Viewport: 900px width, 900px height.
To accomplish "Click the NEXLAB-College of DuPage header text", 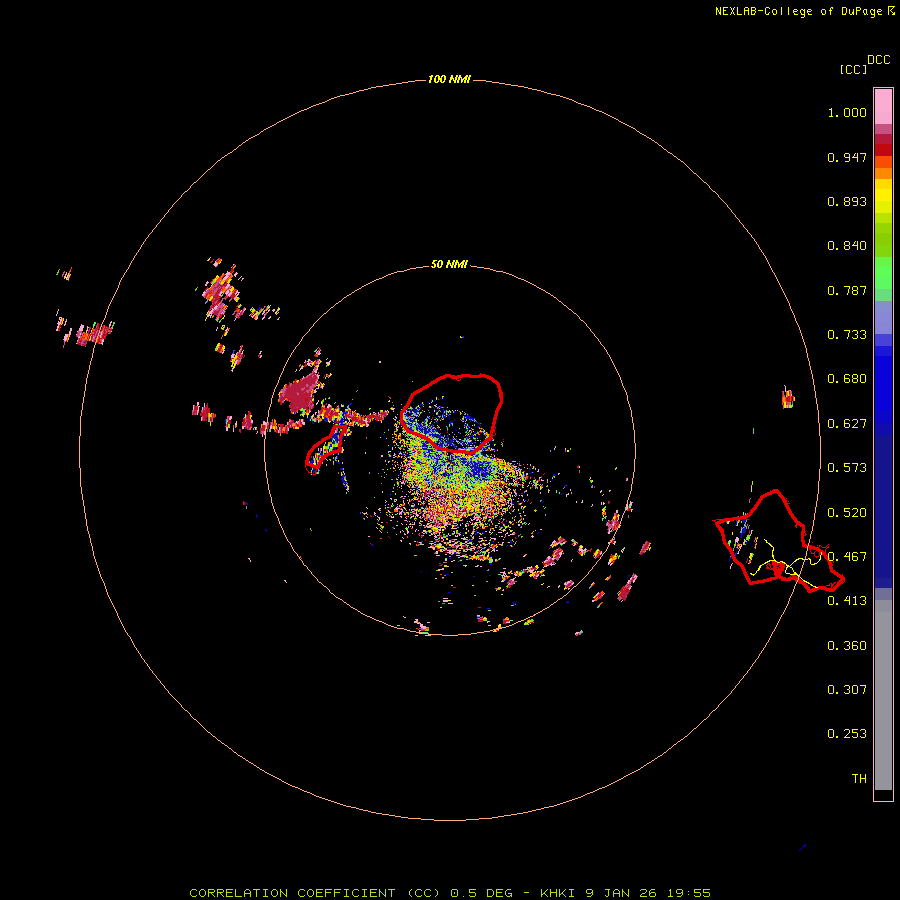I will pyautogui.click(x=804, y=11).
